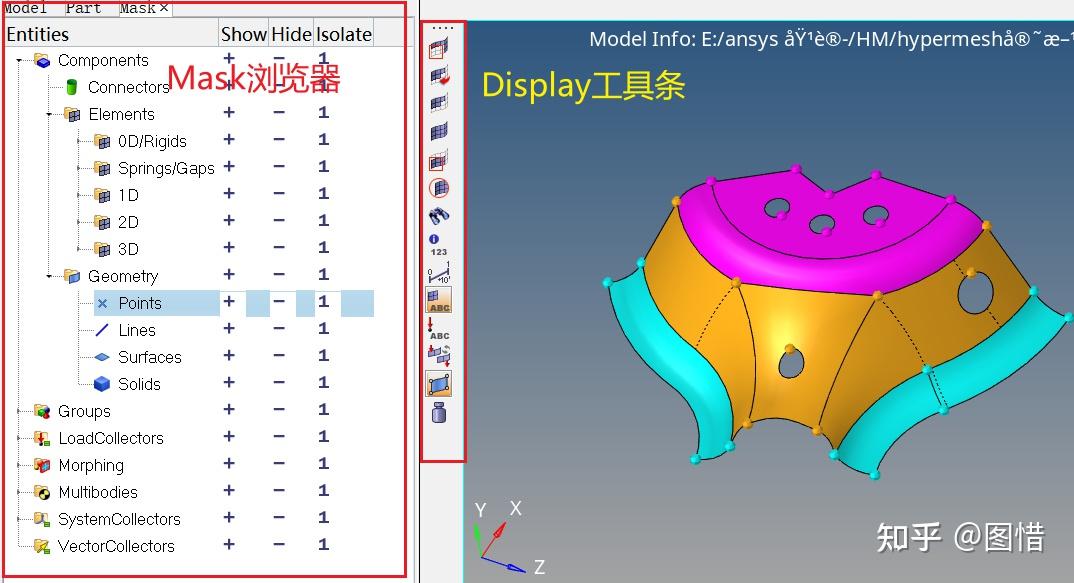Screen dimensions: 1074x583
Task: Select the Groups entity icon
Action: pyautogui.click(x=42, y=411)
